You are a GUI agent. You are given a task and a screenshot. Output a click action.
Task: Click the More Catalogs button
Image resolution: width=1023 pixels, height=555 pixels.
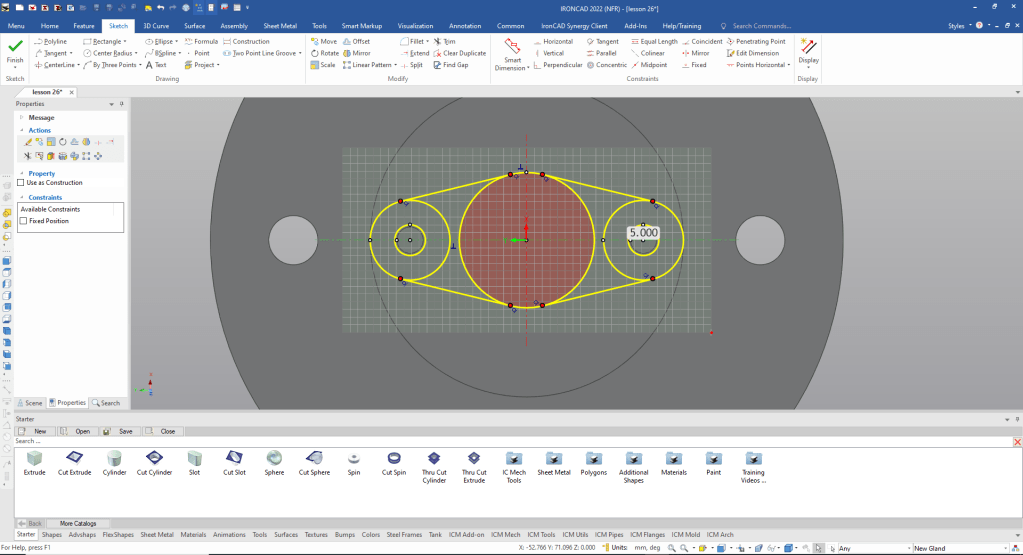click(x=78, y=523)
